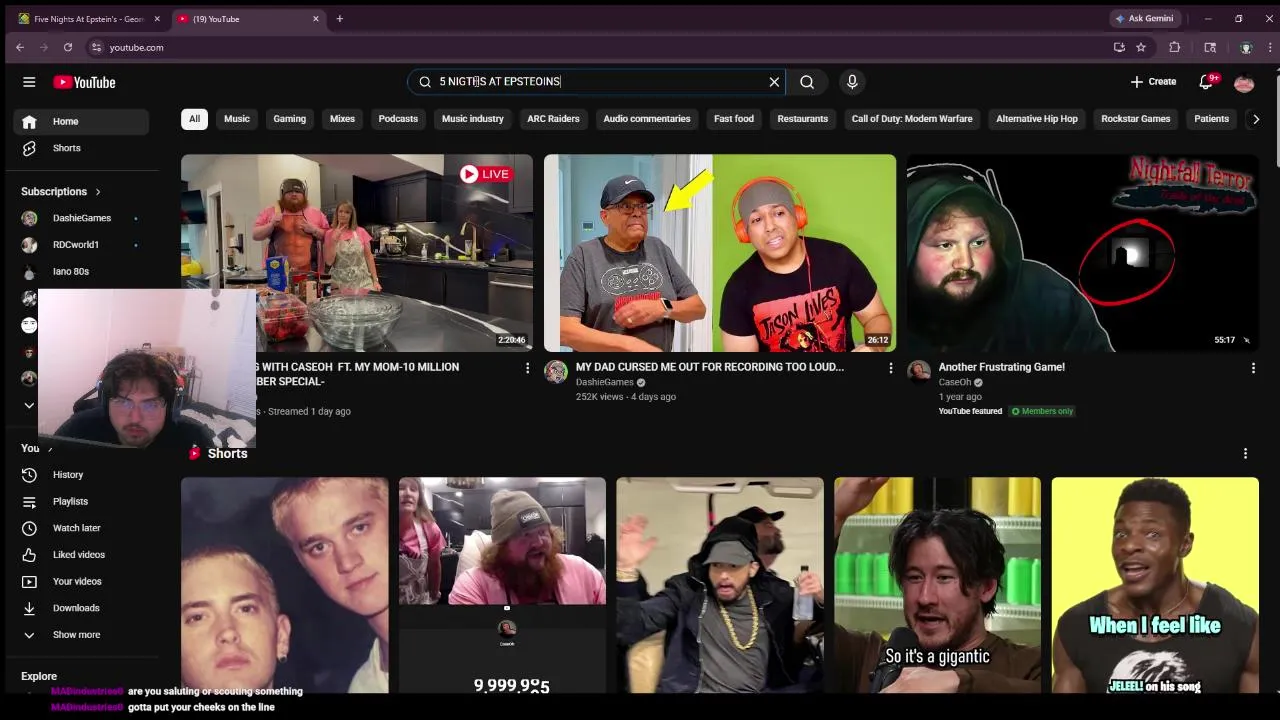Image resolution: width=1280 pixels, height=720 pixels.
Task: Select the Podcasts filter chip
Action: [x=398, y=119]
